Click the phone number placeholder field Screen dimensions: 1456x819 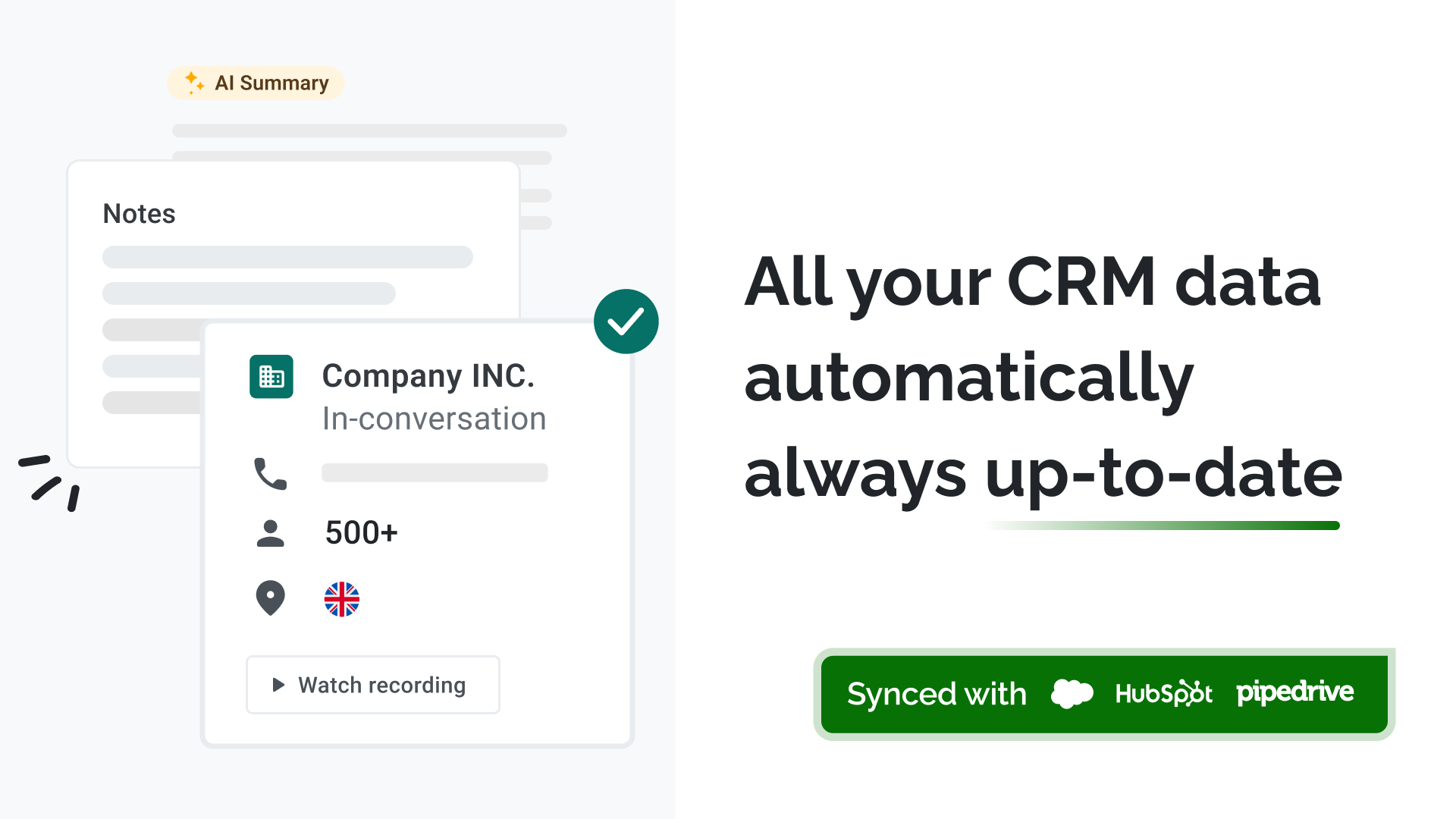click(x=435, y=473)
